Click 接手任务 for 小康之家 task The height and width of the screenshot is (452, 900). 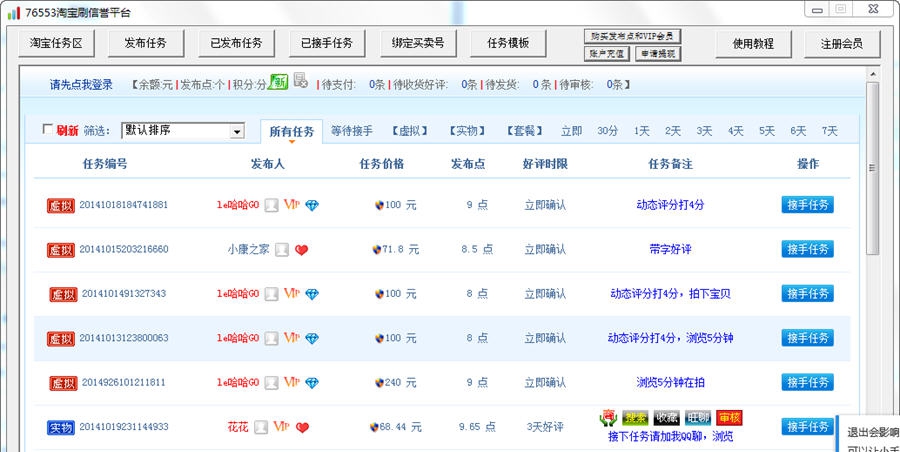click(x=808, y=249)
